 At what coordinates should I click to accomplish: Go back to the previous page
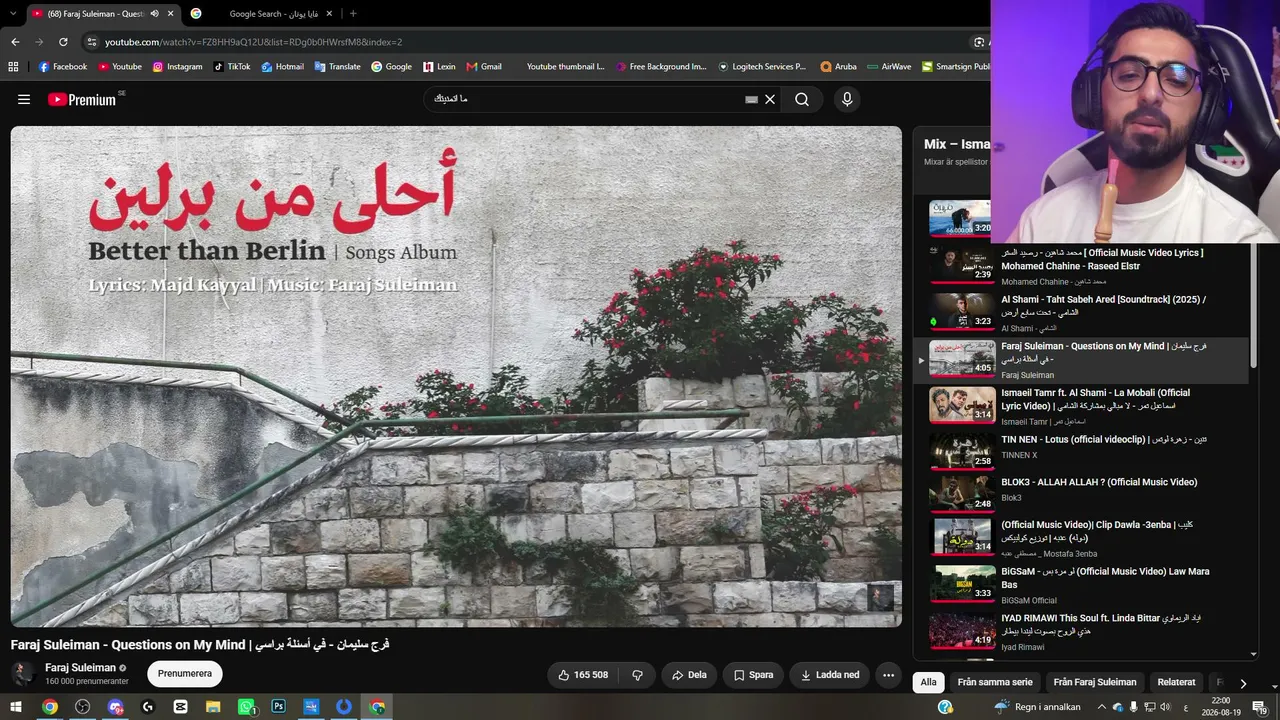point(15,42)
